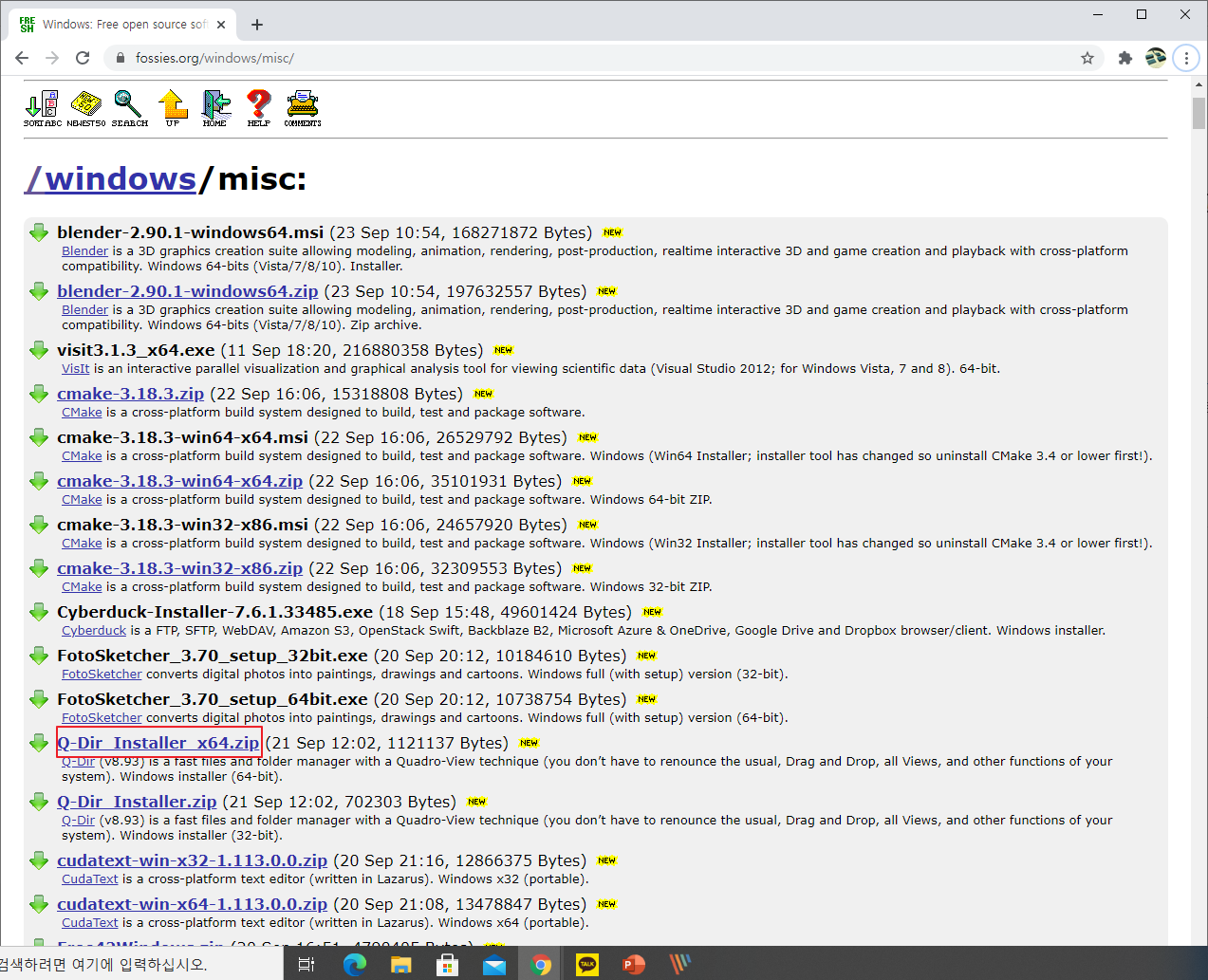
Task: Click download arrow for cmake-3.18.3-win32-x86.zip
Action: (39, 568)
